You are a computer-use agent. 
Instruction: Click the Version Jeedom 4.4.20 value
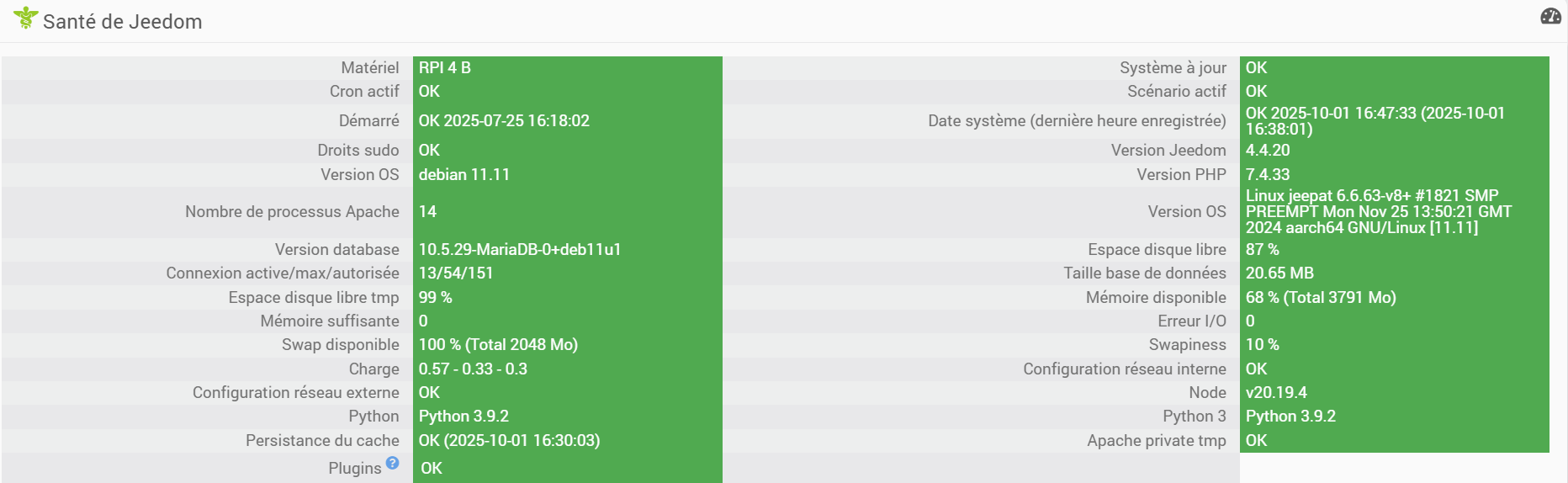pyautogui.click(x=1268, y=151)
